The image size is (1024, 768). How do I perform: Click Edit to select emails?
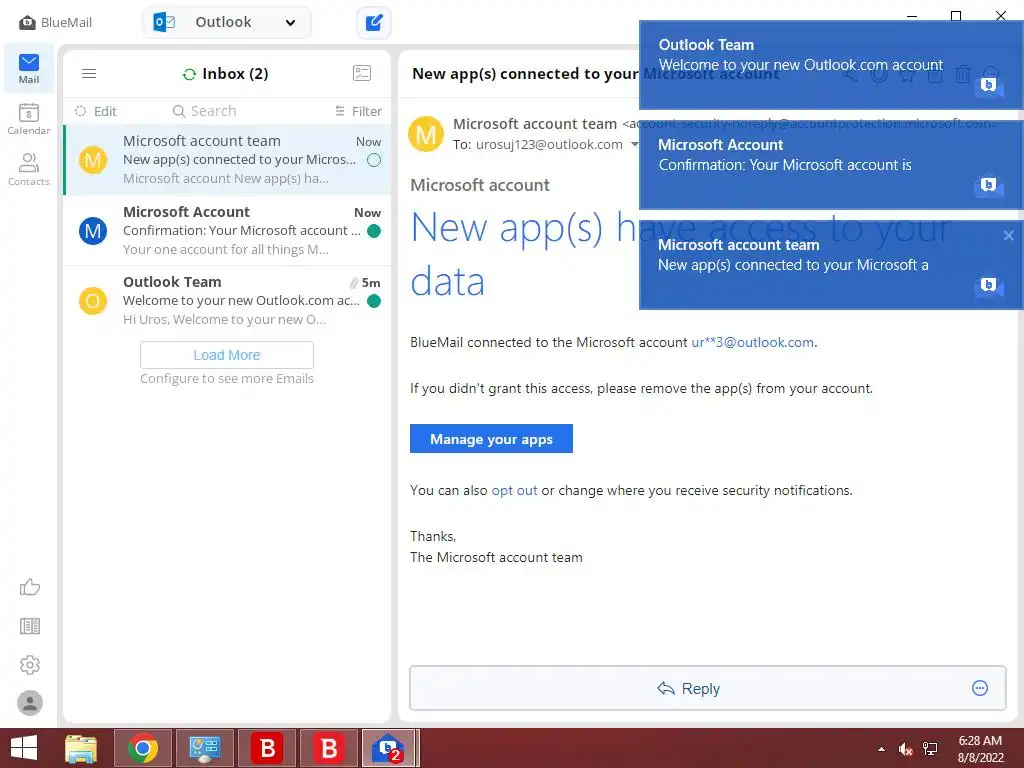click(95, 111)
